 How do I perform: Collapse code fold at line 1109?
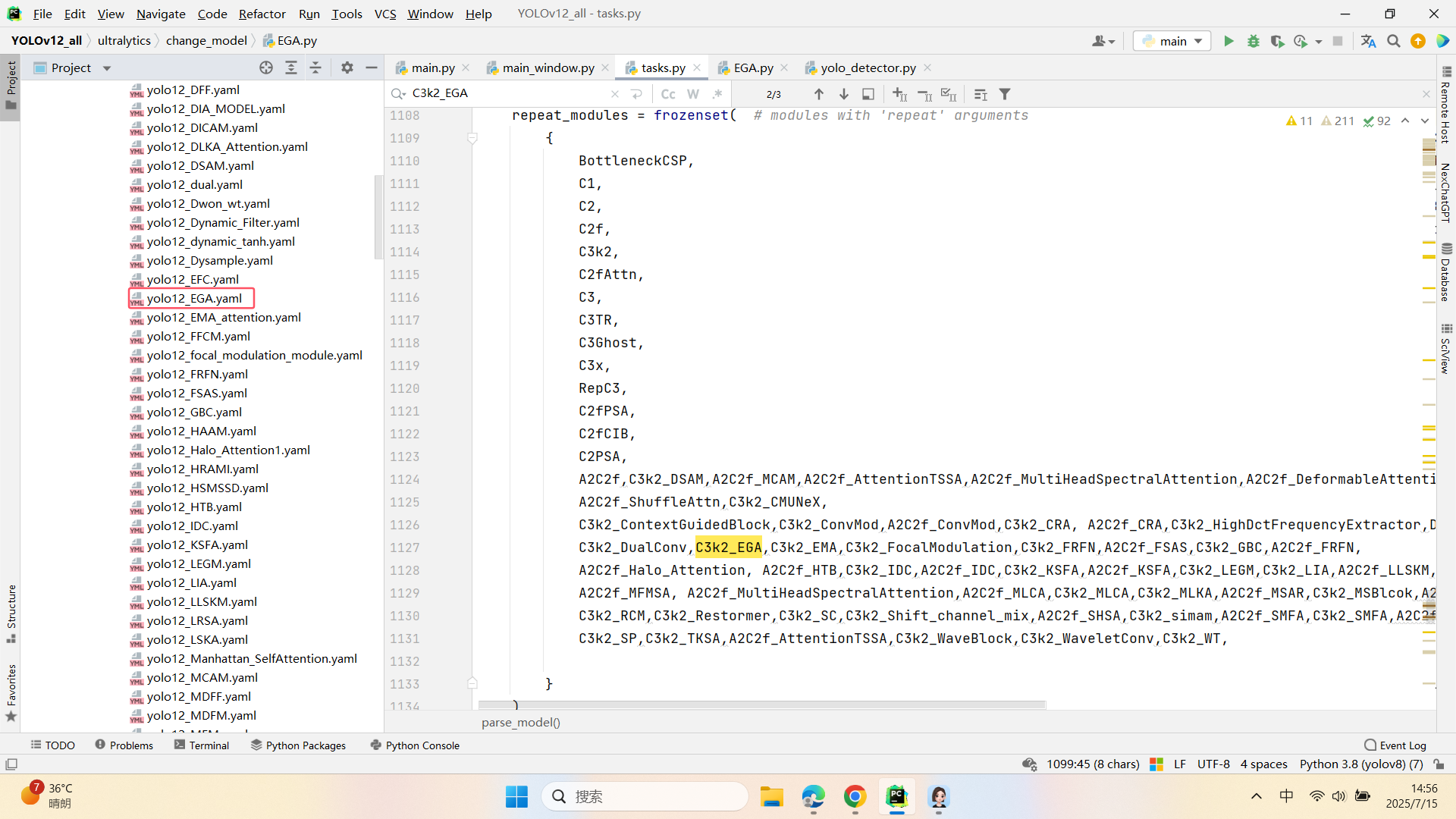472,138
